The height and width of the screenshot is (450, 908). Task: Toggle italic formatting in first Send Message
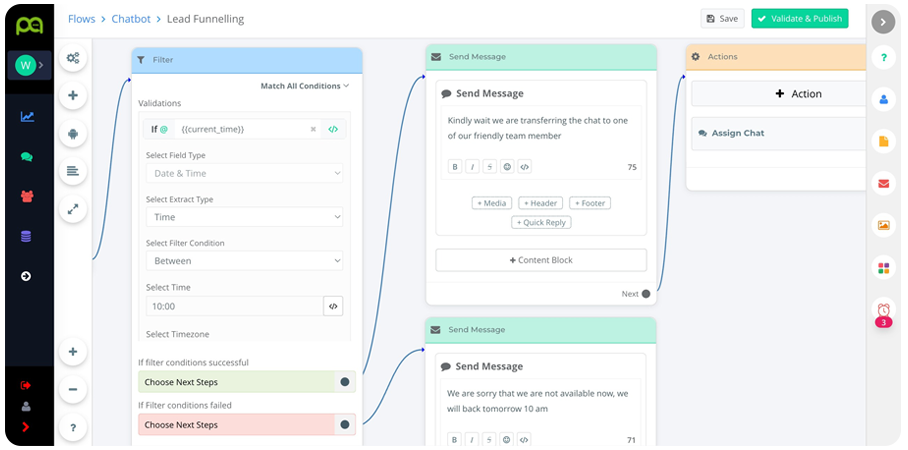[472, 167]
